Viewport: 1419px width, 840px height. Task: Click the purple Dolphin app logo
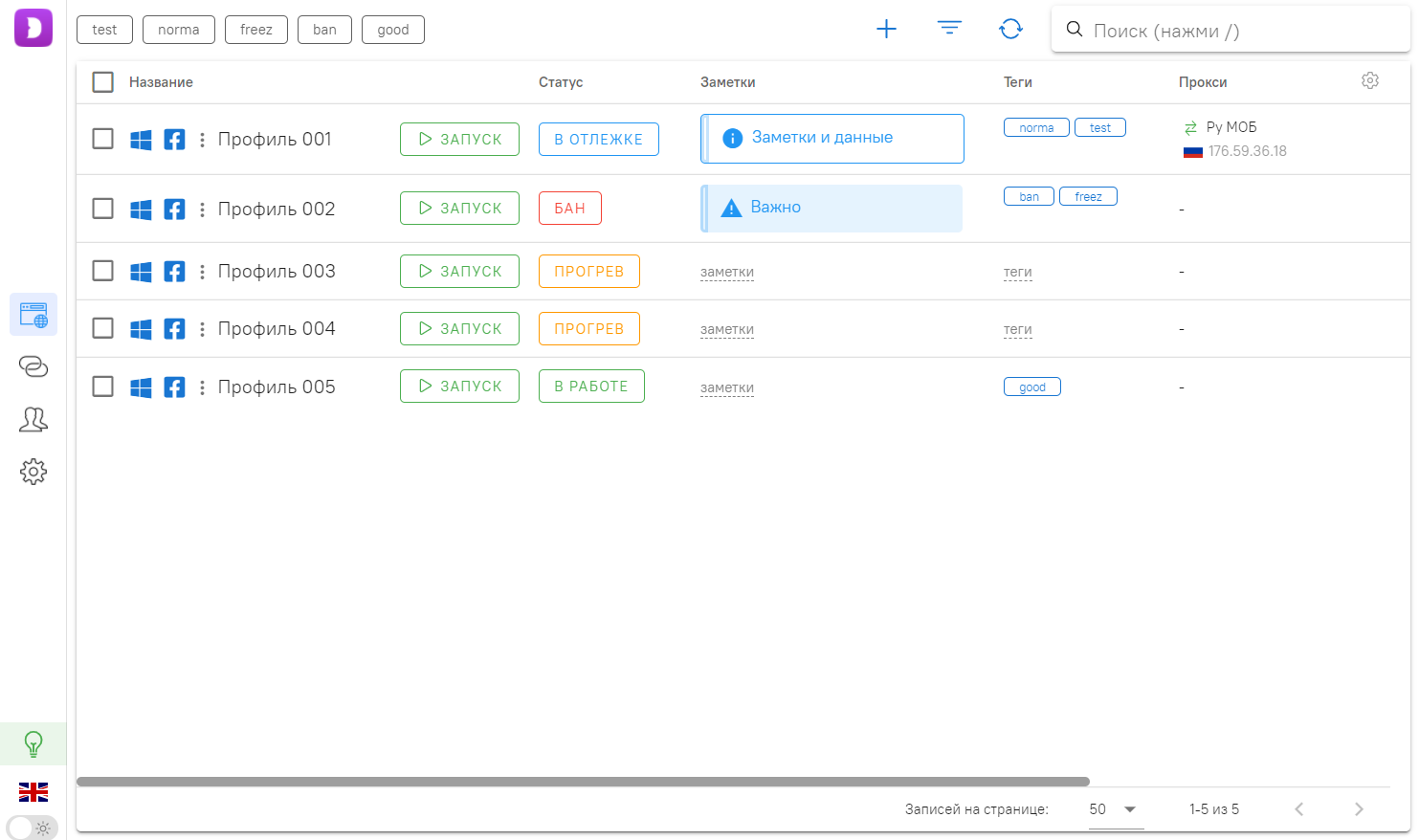33,28
